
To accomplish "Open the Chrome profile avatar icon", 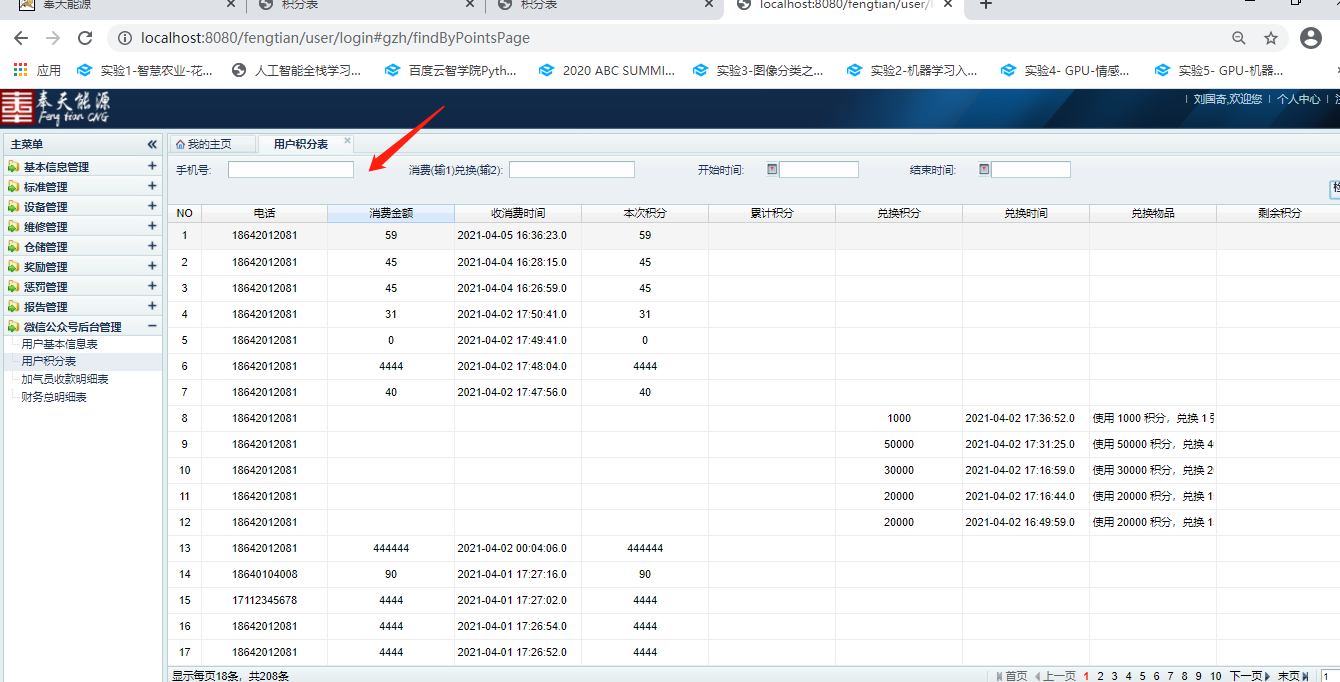I will (1310, 38).
